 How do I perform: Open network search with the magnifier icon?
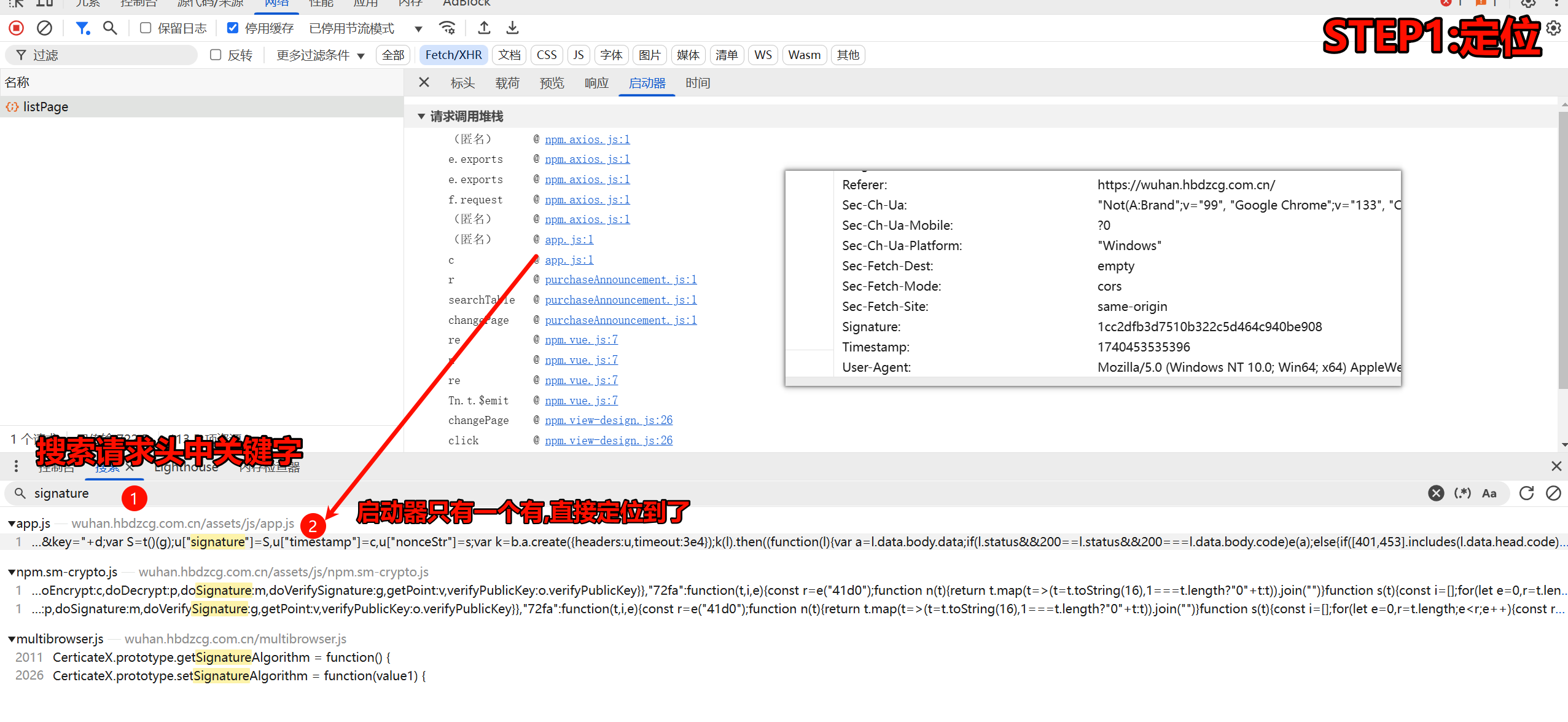pos(110,28)
